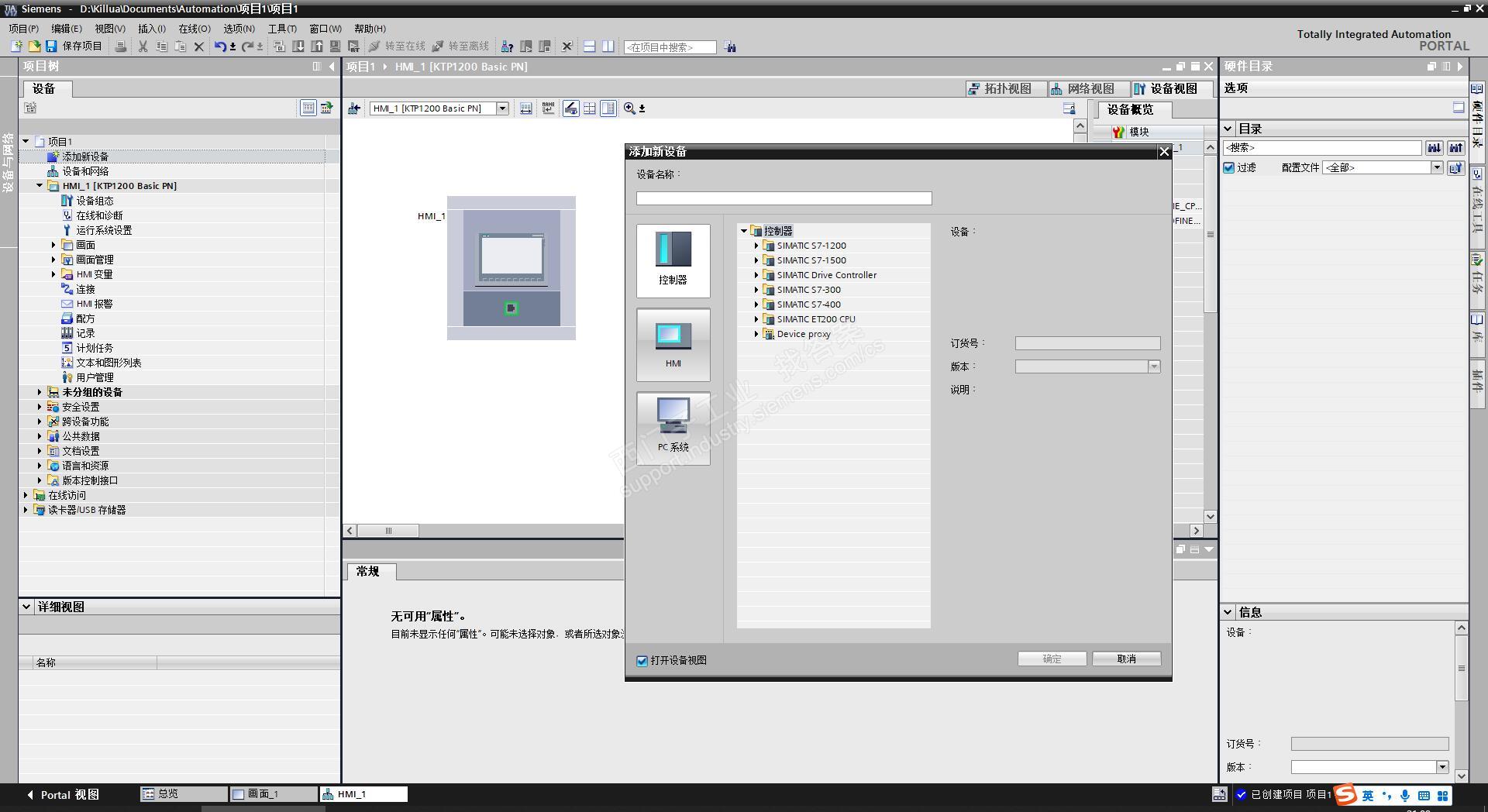1488x812 pixels.
Task: Click the 转至离线 go offline button
Action: pyautogui.click(x=460, y=46)
